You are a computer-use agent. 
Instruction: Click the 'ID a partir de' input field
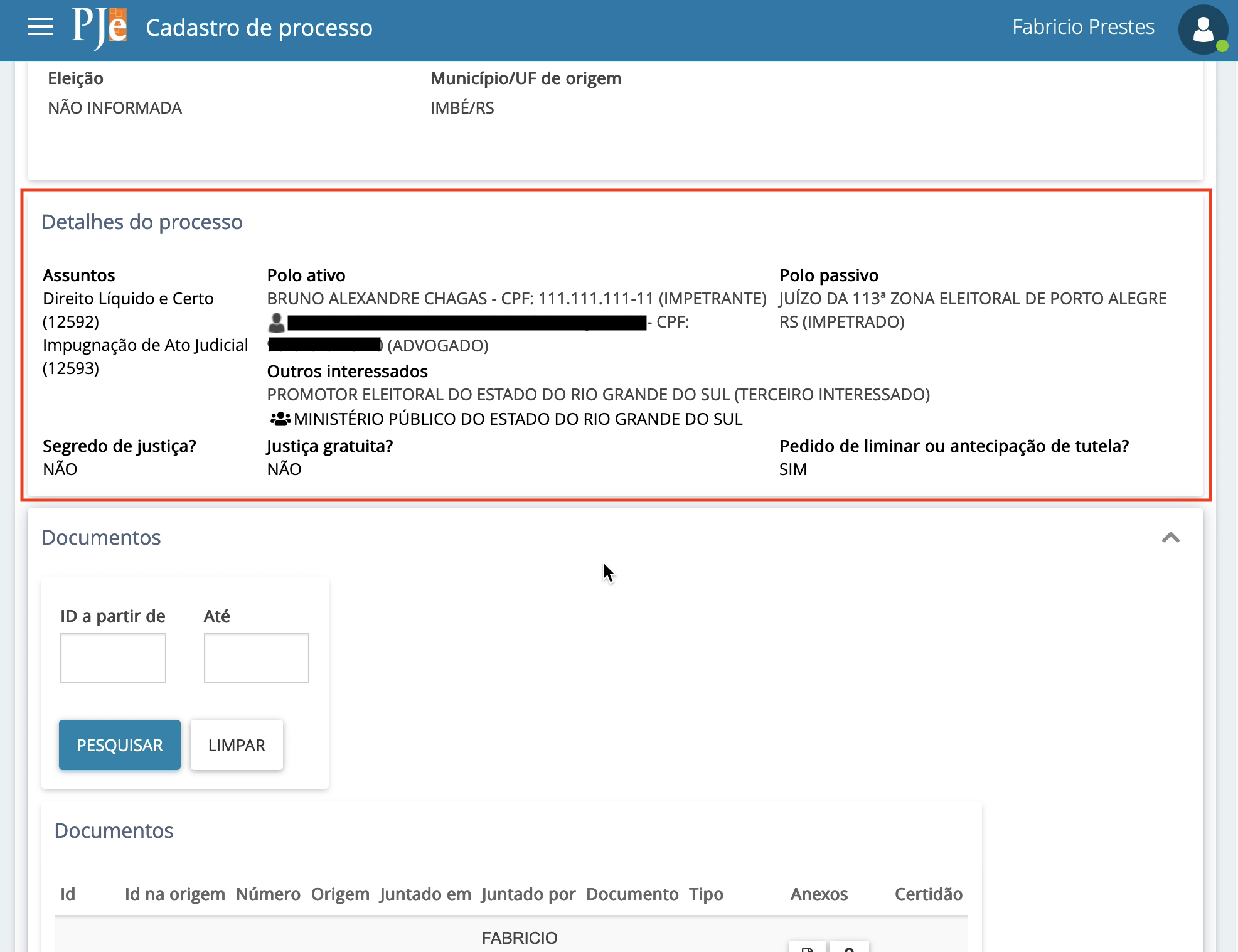[113, 658]
